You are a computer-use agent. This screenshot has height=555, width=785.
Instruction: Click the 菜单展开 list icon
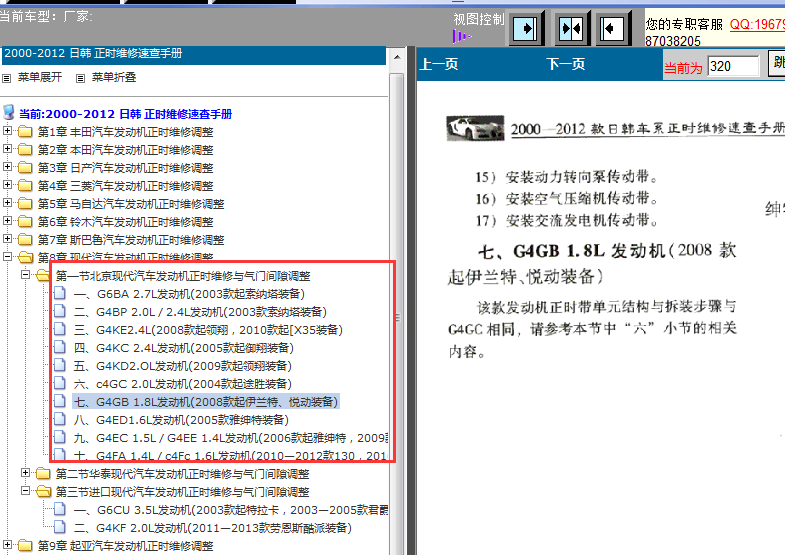pos(7,78)
